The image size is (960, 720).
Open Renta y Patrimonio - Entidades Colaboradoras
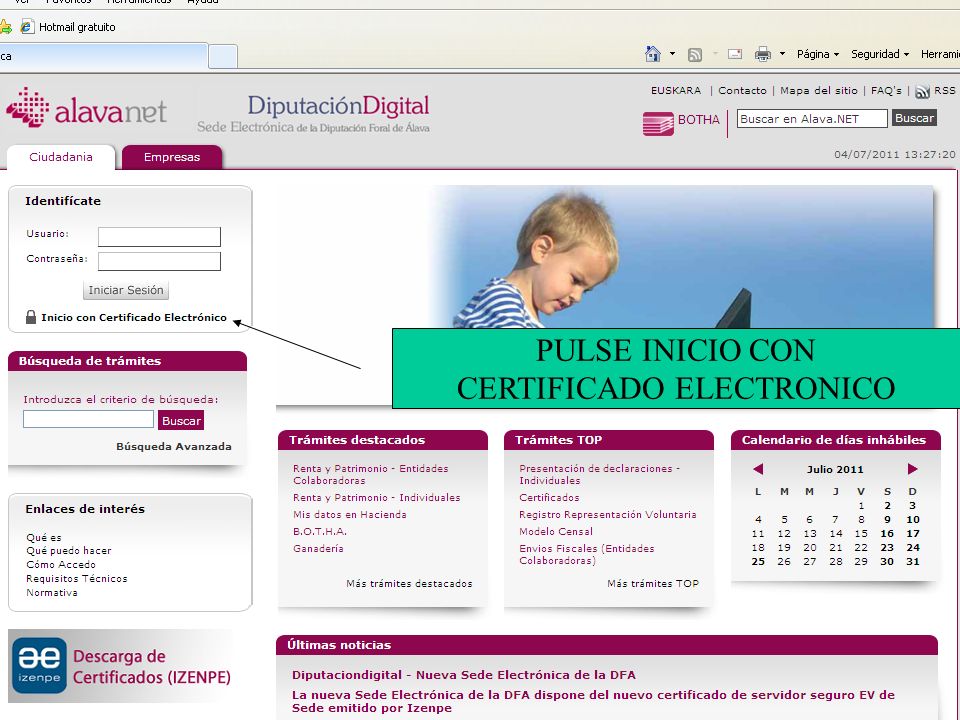[370, 474]
